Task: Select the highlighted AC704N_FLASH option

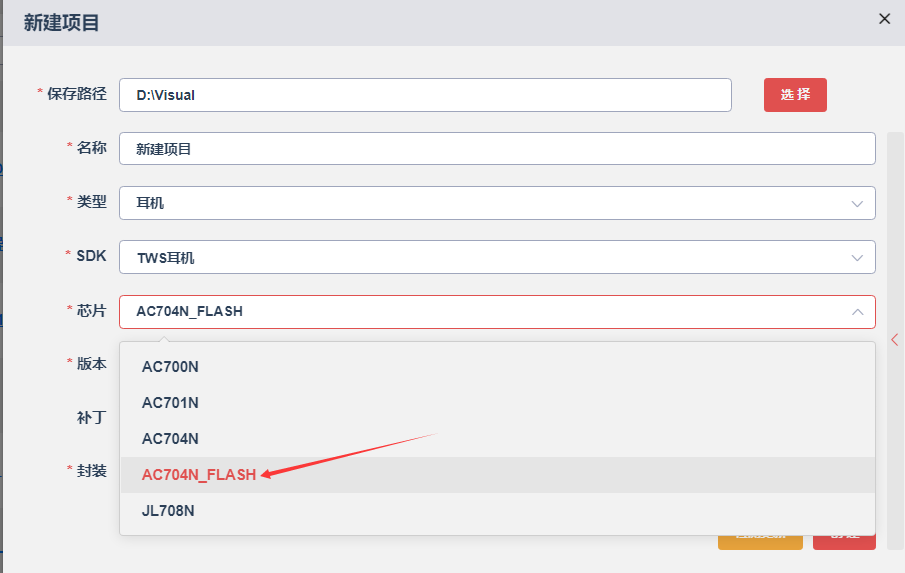Action: click(497, 474)
